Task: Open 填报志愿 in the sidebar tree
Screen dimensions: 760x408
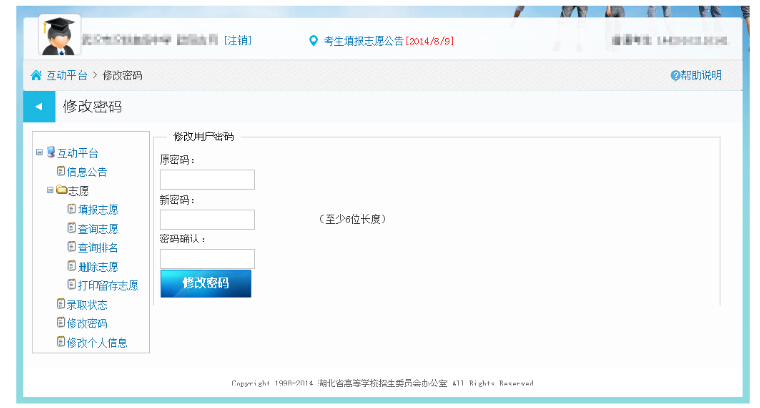Action: [97, 209]
